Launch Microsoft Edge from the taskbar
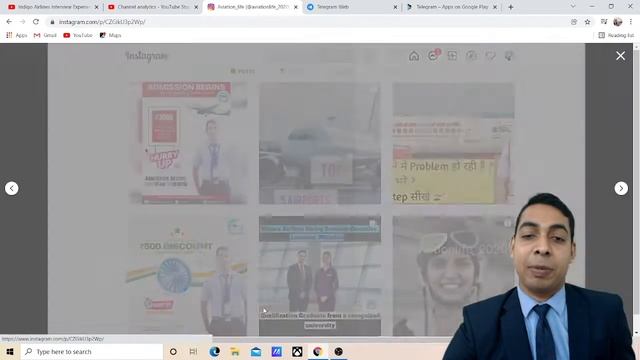The height and width of the screenshot is (360, 640). pyautogui.click(x=215, y=351)
